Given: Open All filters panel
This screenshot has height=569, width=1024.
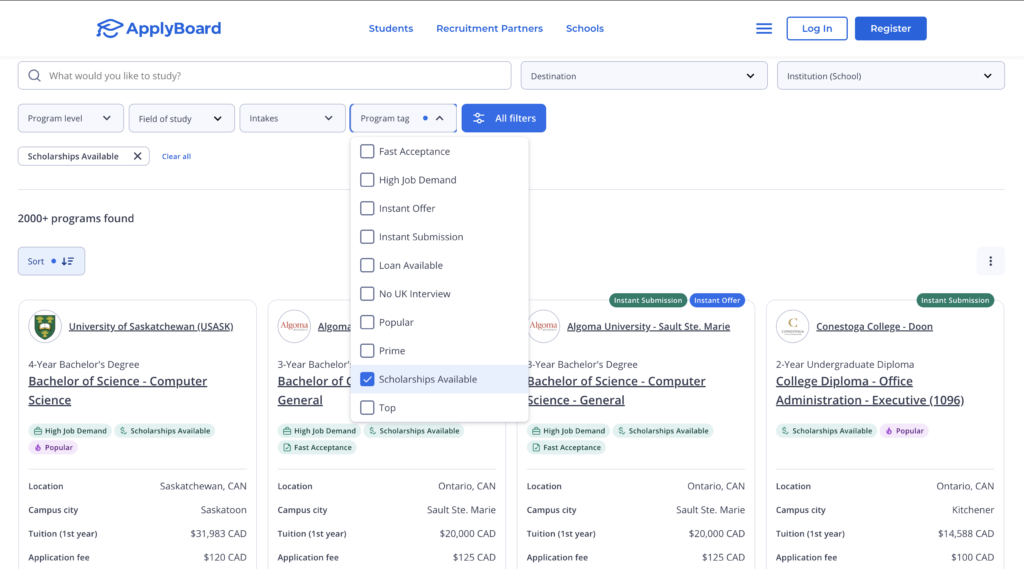Looking at the screenshot, I should pos(504,118).
